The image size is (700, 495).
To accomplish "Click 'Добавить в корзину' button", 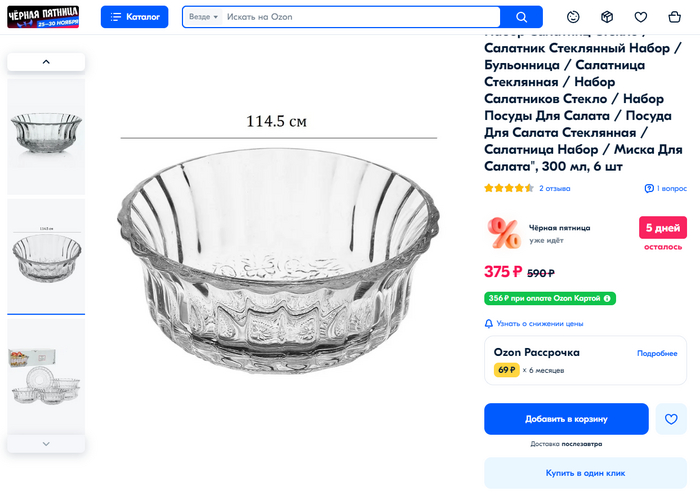I will [566, 419].
